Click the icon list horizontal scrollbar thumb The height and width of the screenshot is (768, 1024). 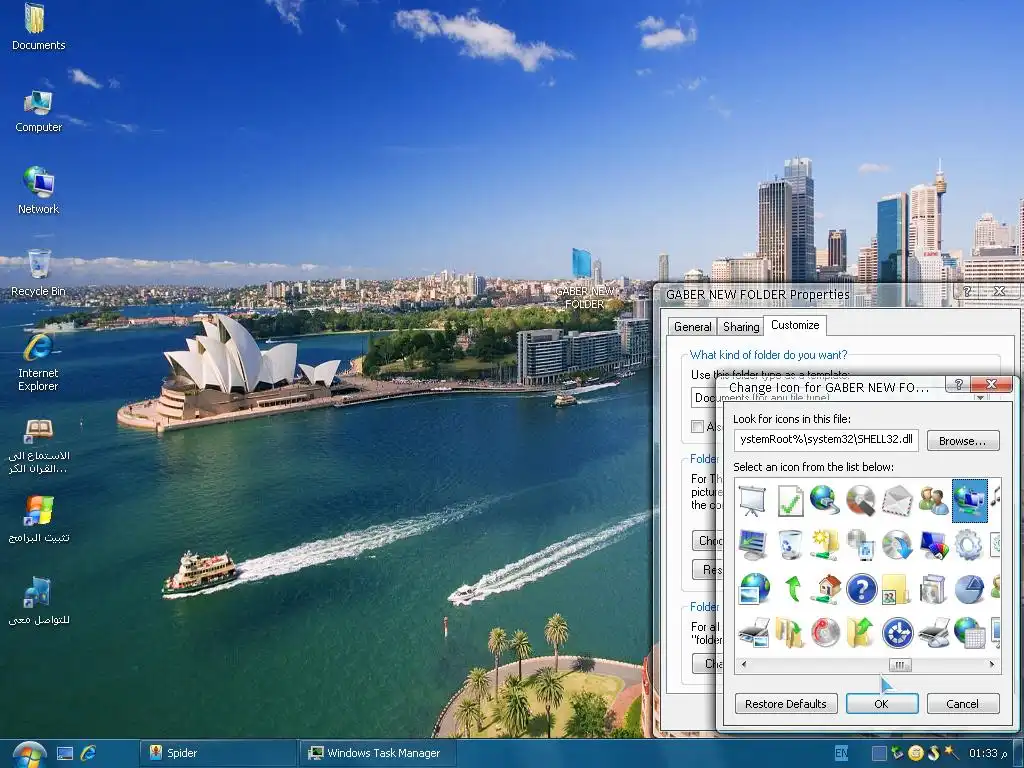[899, 665]
